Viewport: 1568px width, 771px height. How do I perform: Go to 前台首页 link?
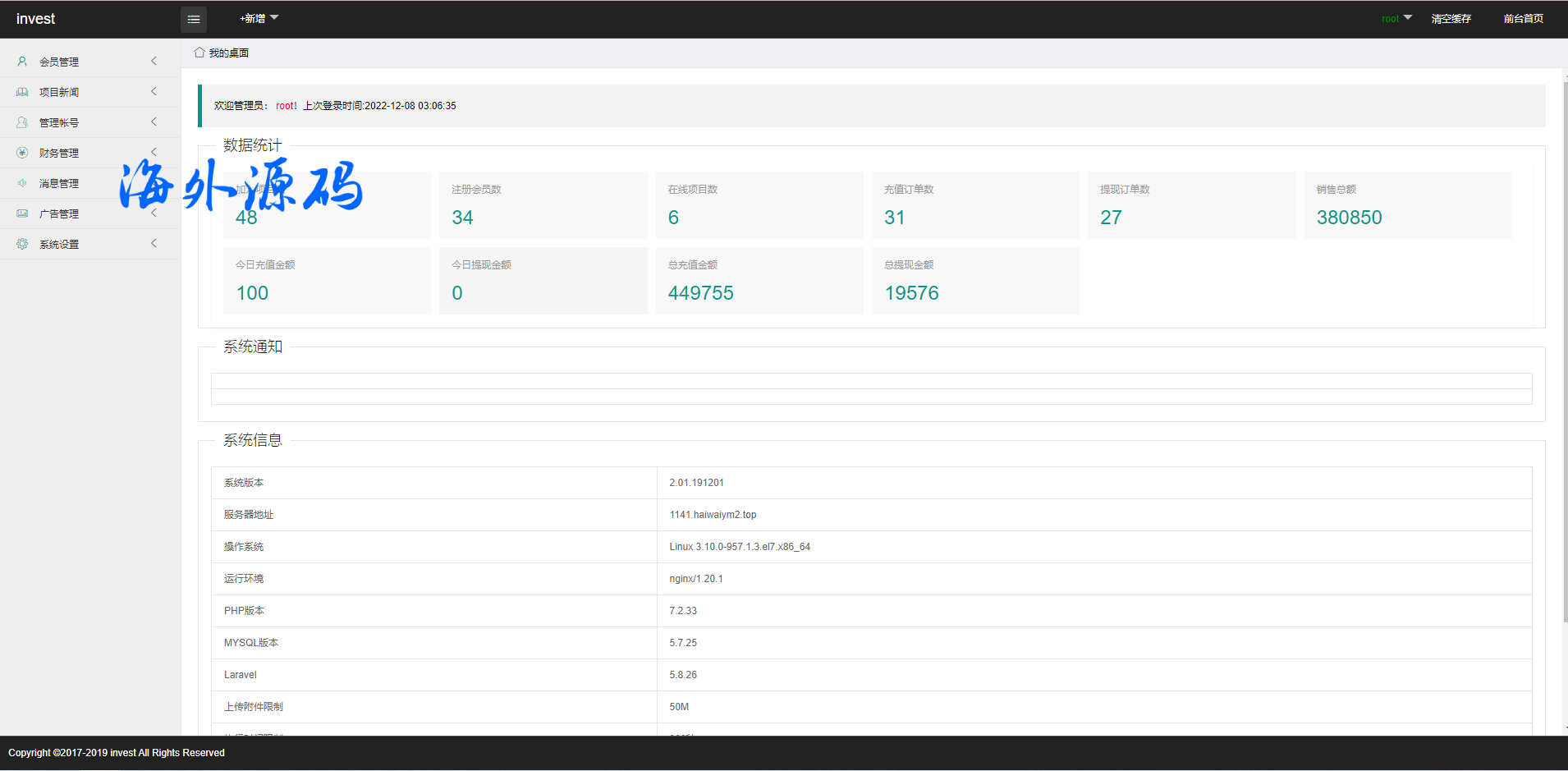click(x=1523, y=18)
